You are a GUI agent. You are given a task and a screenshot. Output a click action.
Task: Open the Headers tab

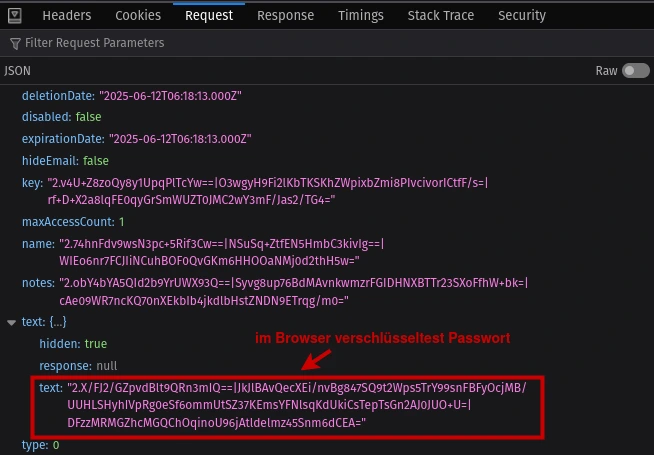(x=67, y=15)
